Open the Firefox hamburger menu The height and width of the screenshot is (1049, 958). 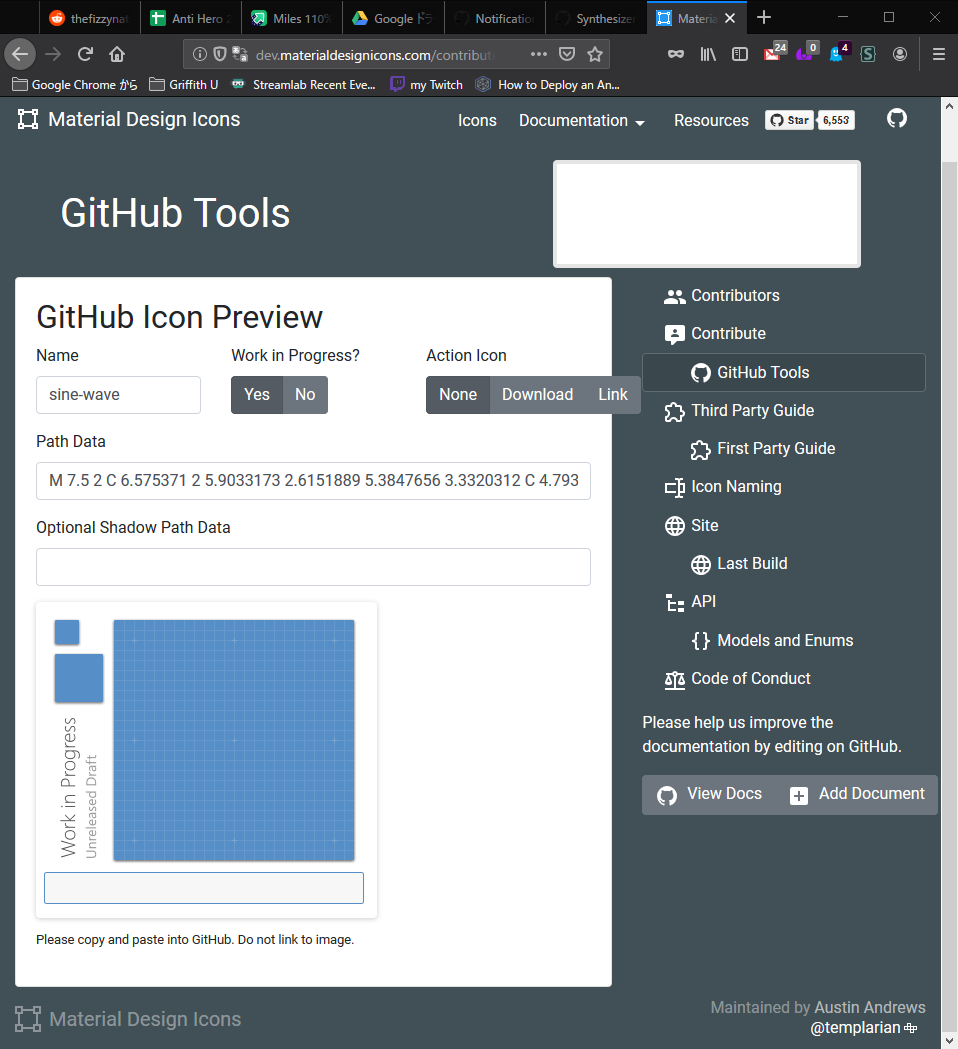coord(939,54)
